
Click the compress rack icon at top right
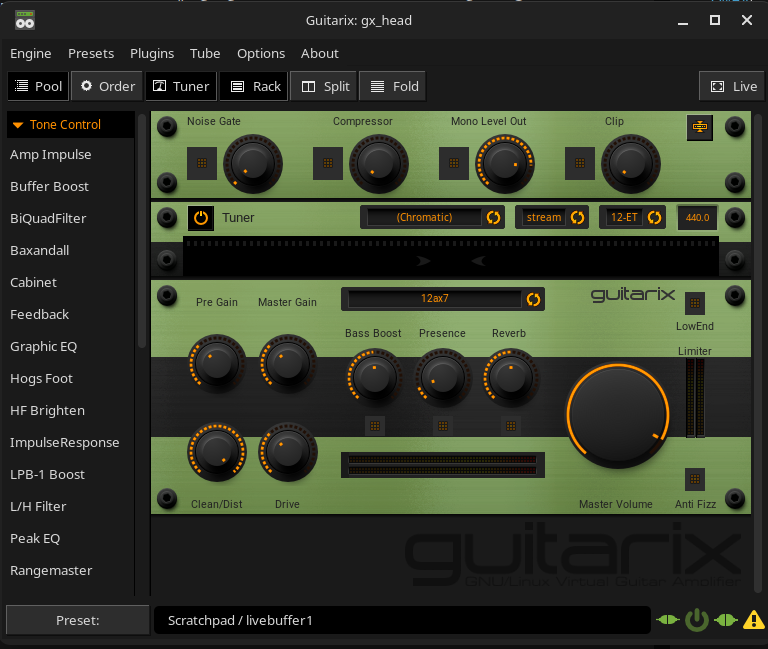click(699, 127)
